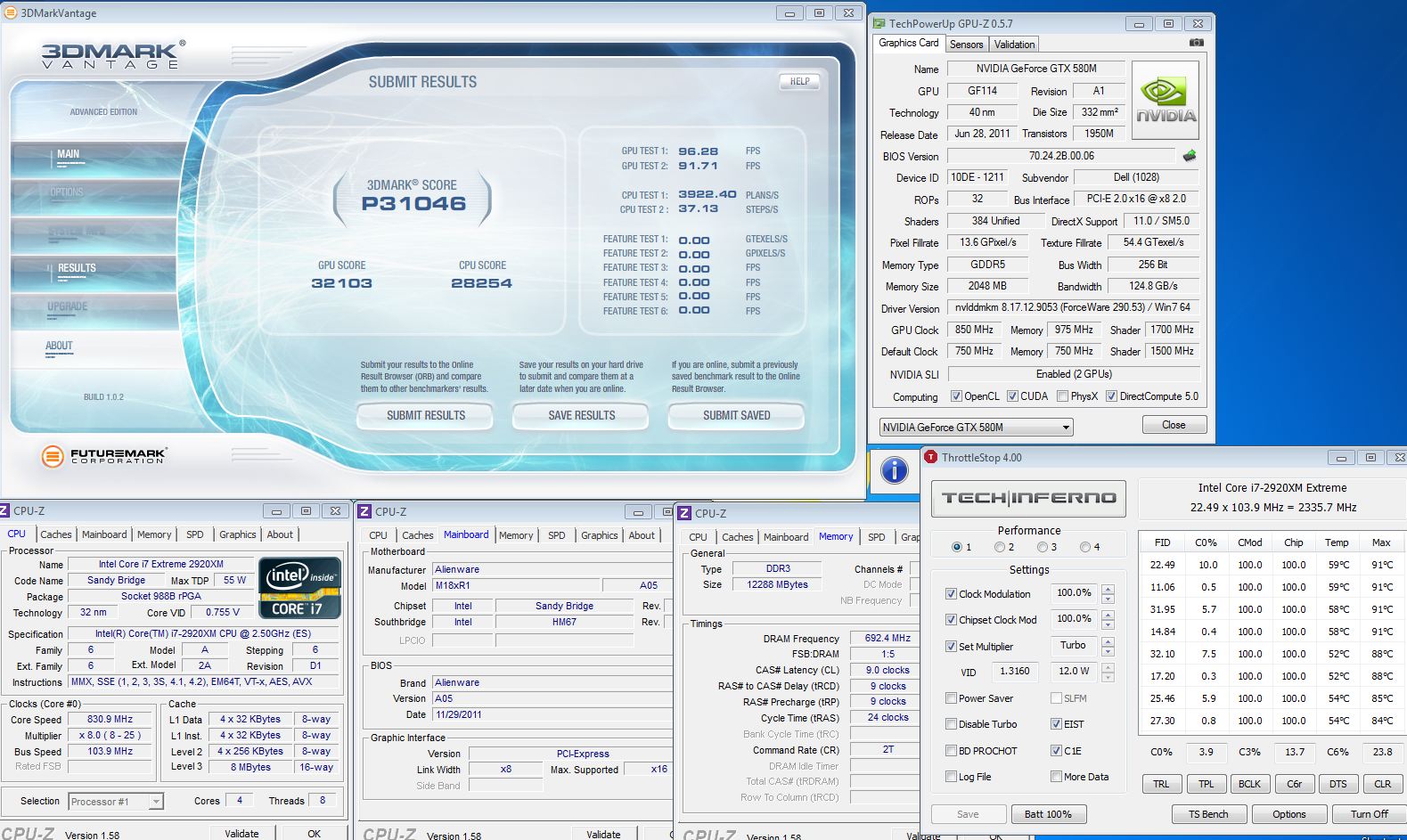Click the GPU-Z Name field showing GTX 580M
This screenshot has width=1407, height=840.
1036,69
